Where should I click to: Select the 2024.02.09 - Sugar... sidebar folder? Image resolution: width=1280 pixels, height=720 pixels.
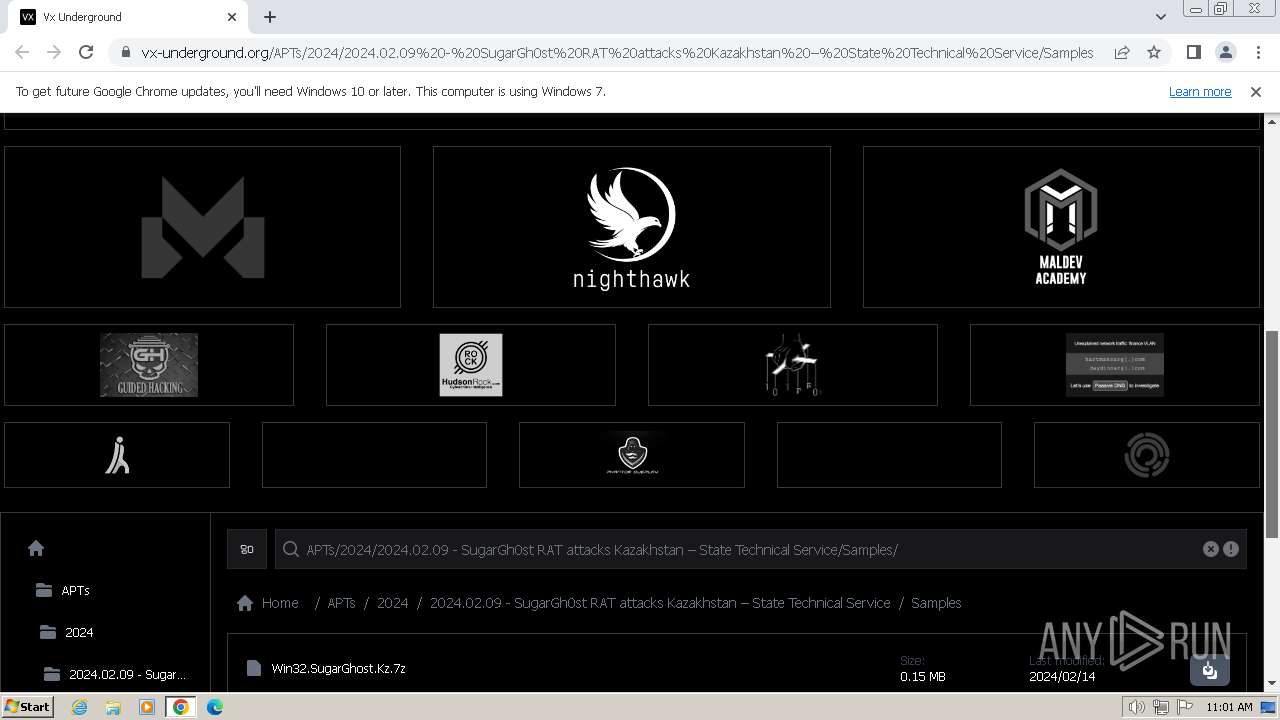(115, 674)
